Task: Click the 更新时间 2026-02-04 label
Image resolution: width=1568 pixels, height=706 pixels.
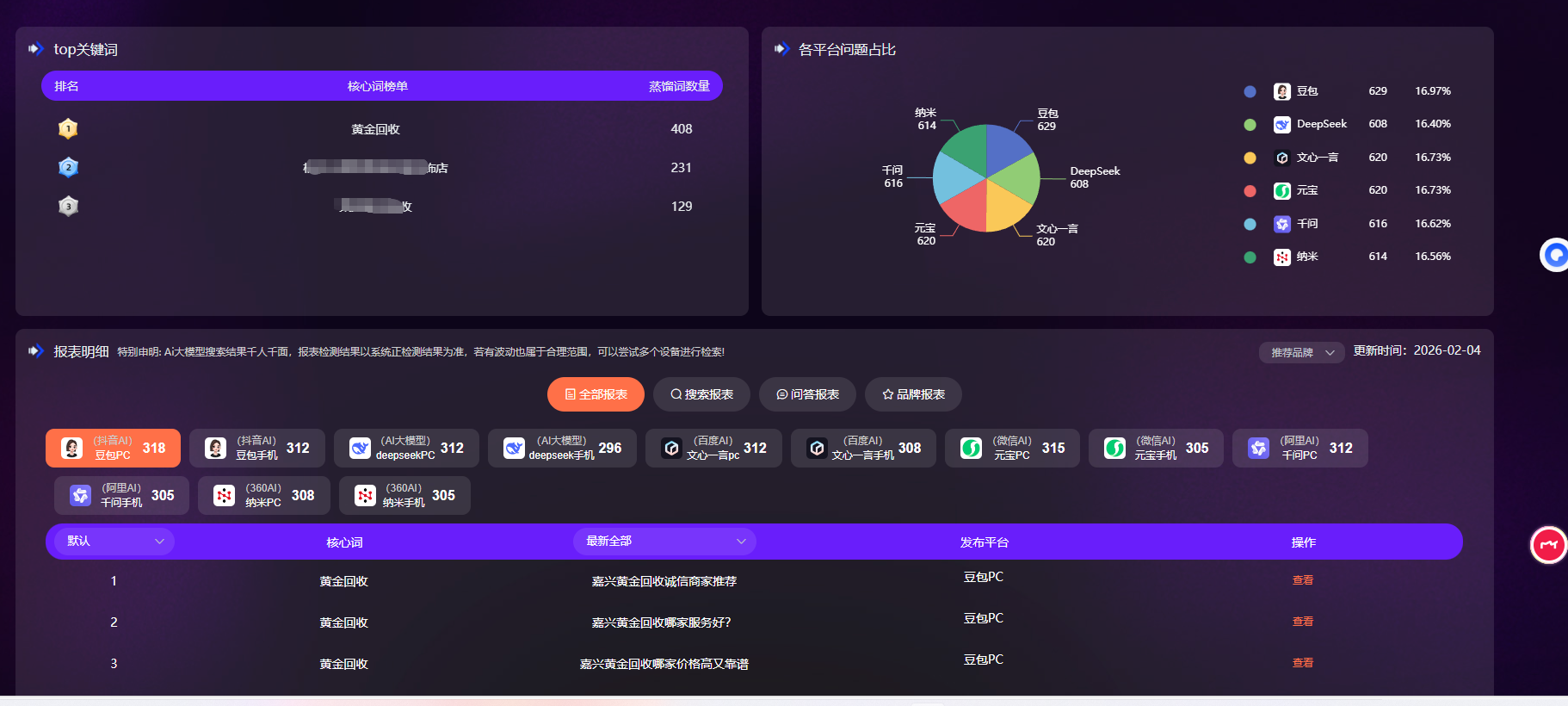Action: pos(1417,350)
